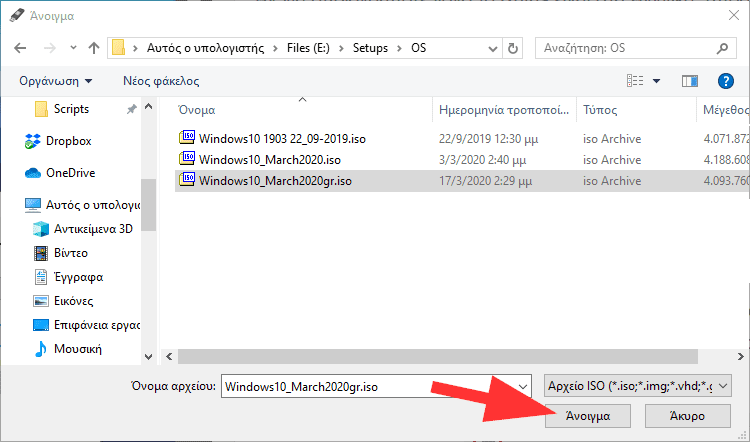Select Windows10 1903 22_09-2019.iso file
This screenshot has width=750, height=442.
[282, 139]
